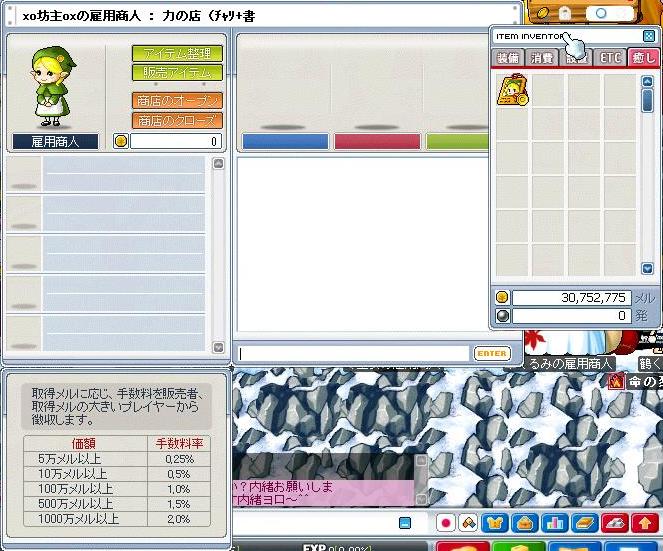663x551 pixels.
Task: Select the hired merchant permit item in inventory
Action: [512, 90]
